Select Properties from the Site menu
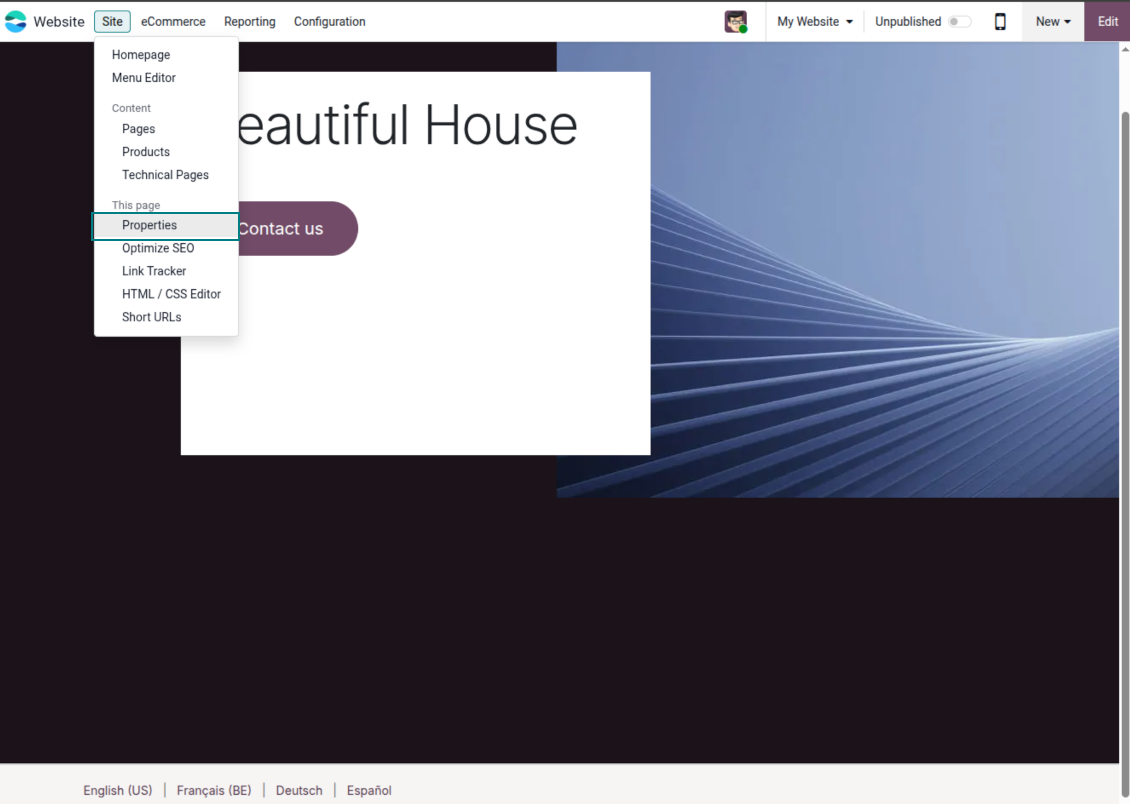Image resolution: width=1130 pixels, height=804 pixels. tap(150, 226)
